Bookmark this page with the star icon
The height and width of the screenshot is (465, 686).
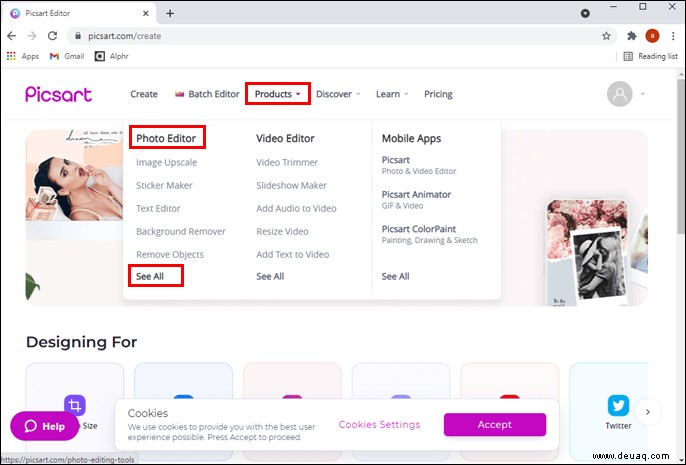coord(606,36)
